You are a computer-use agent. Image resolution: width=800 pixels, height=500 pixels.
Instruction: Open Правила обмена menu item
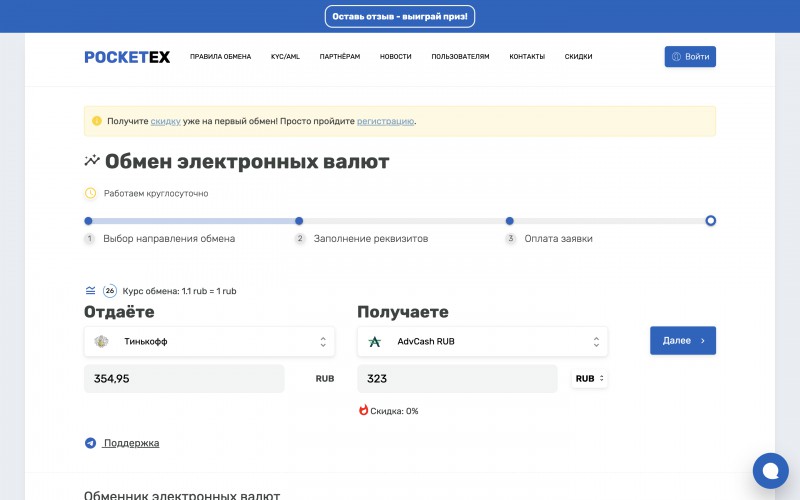click(220, 57)
